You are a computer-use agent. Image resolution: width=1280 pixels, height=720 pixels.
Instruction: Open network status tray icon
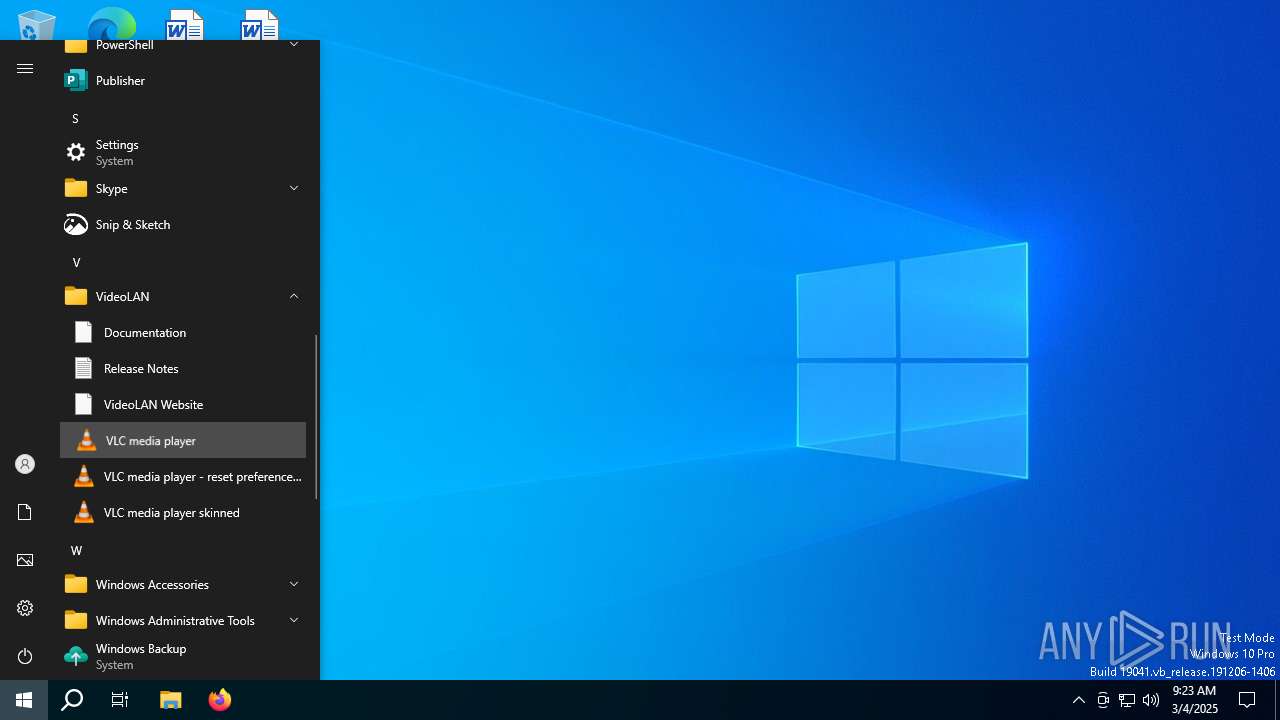(1127, 700)
